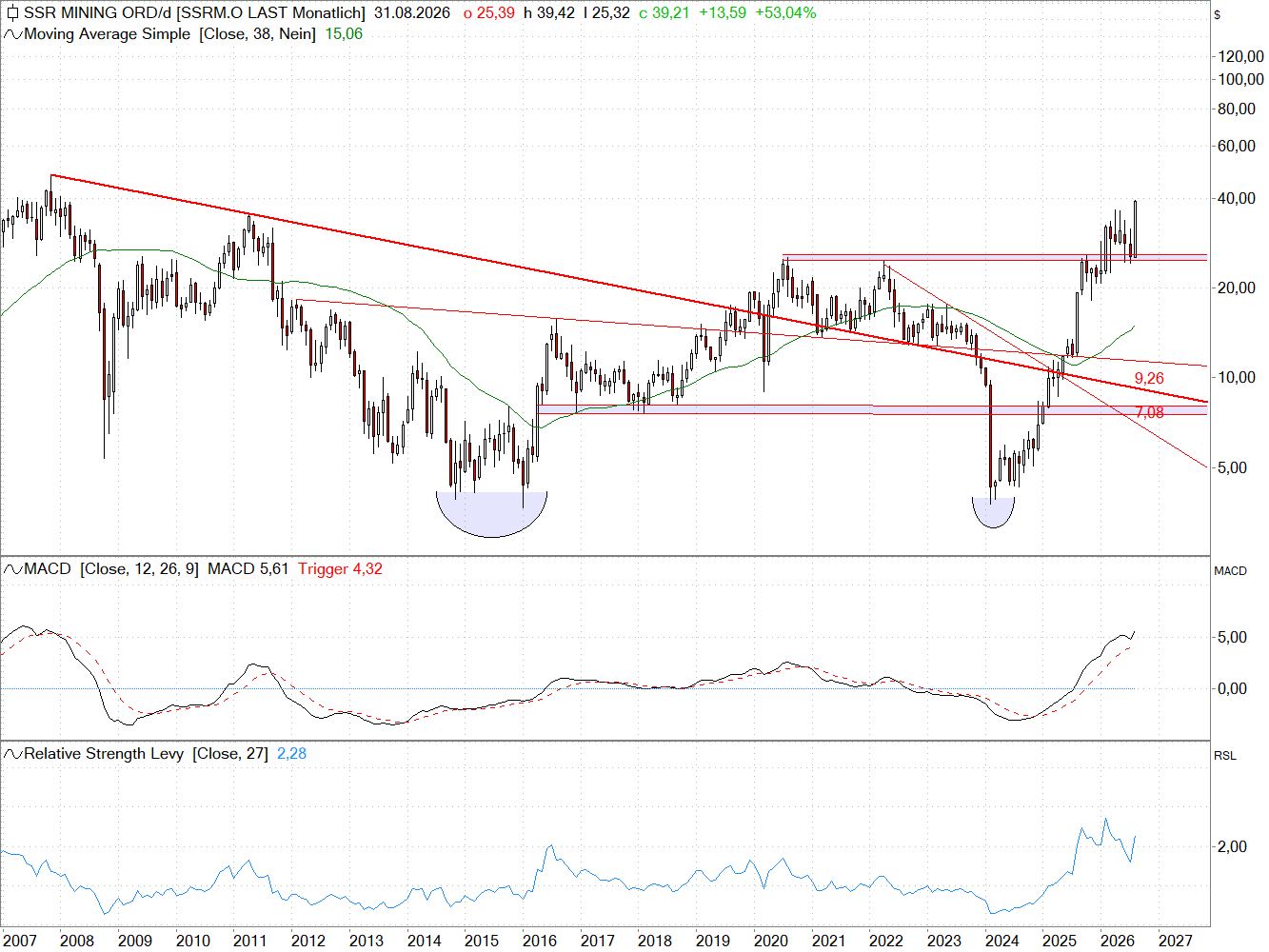Click the 120,00 price axis label

click(1241, 56)
